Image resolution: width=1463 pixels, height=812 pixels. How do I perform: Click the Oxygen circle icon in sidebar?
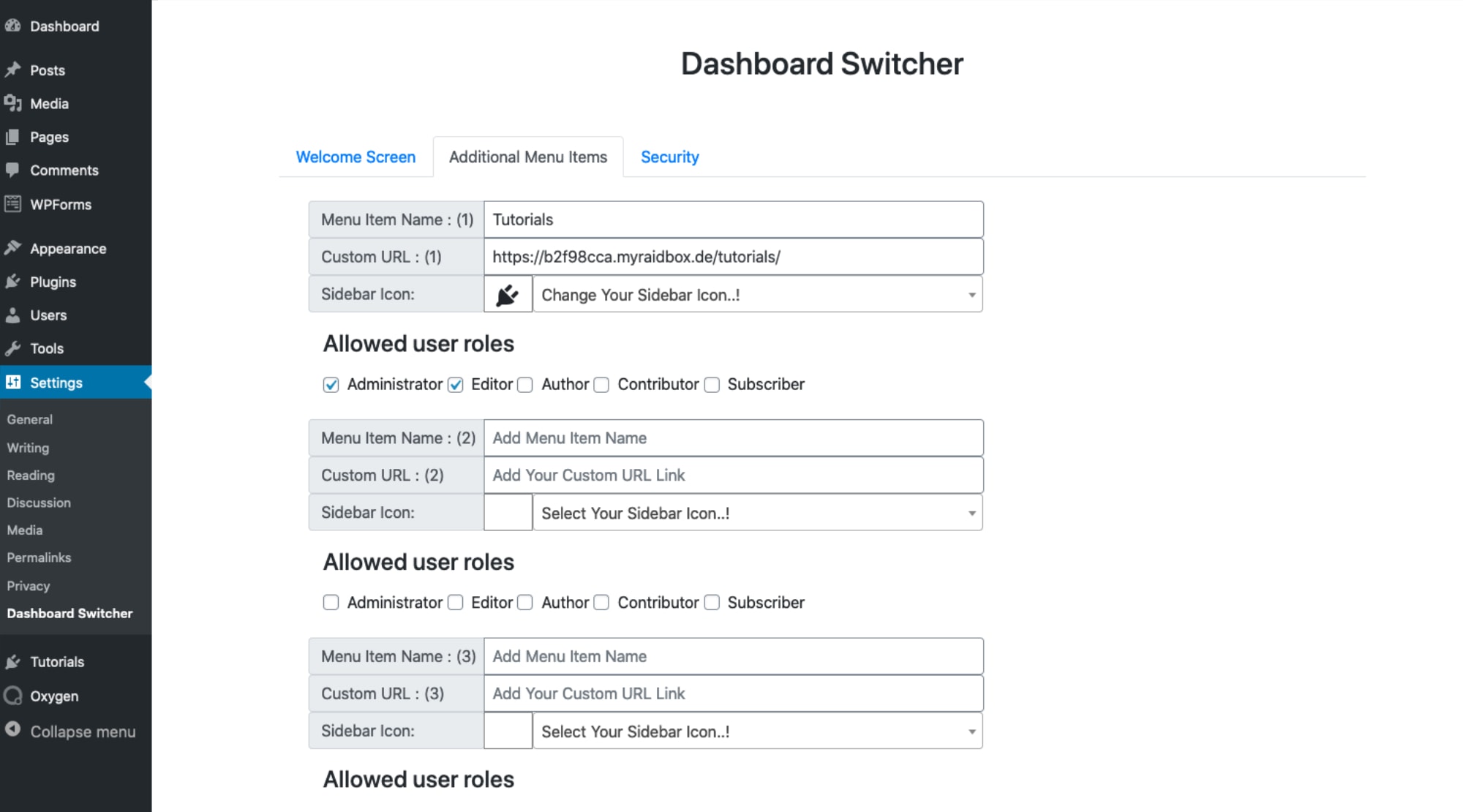click(x=12, y=696)
